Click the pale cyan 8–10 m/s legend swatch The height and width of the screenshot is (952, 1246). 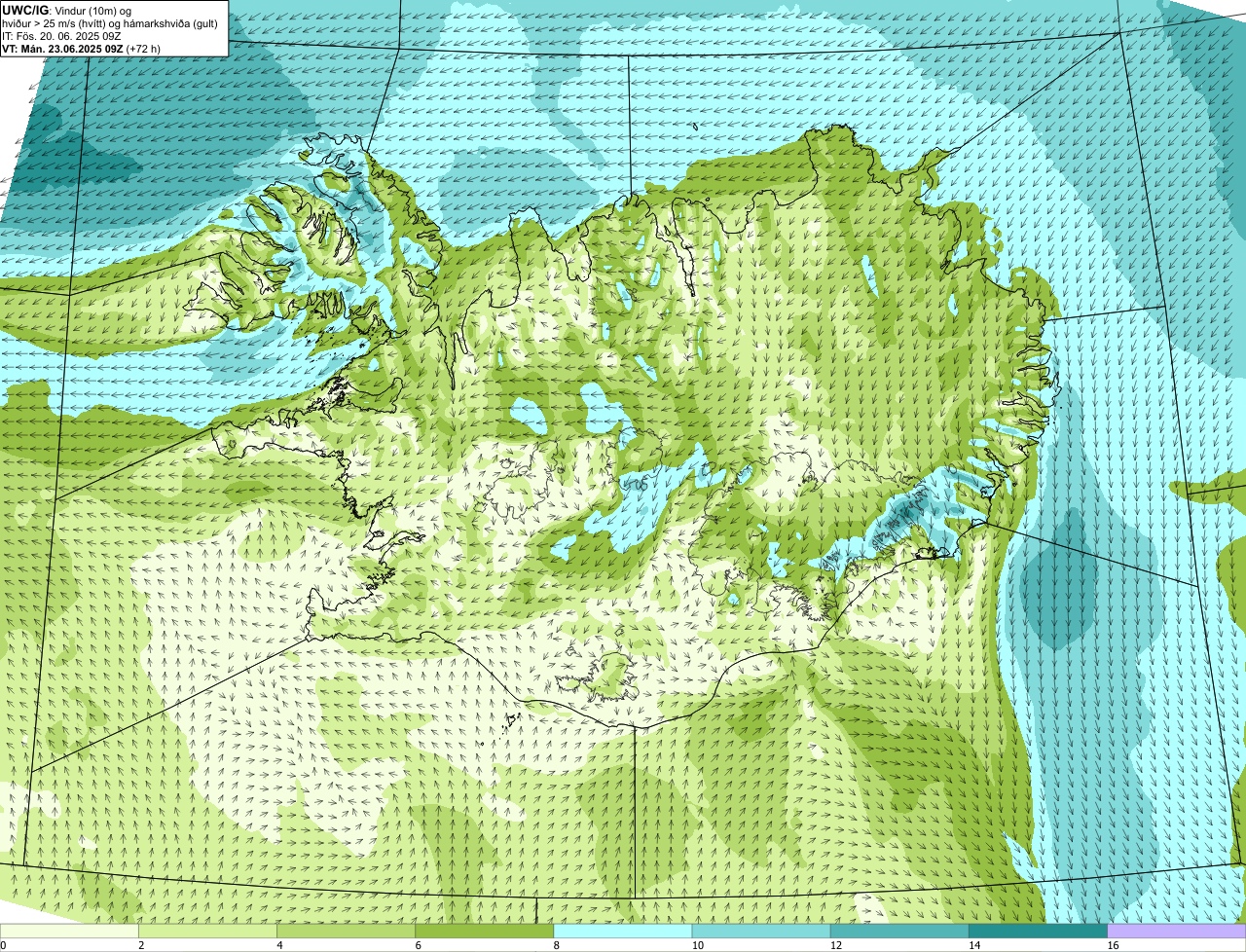623,932
